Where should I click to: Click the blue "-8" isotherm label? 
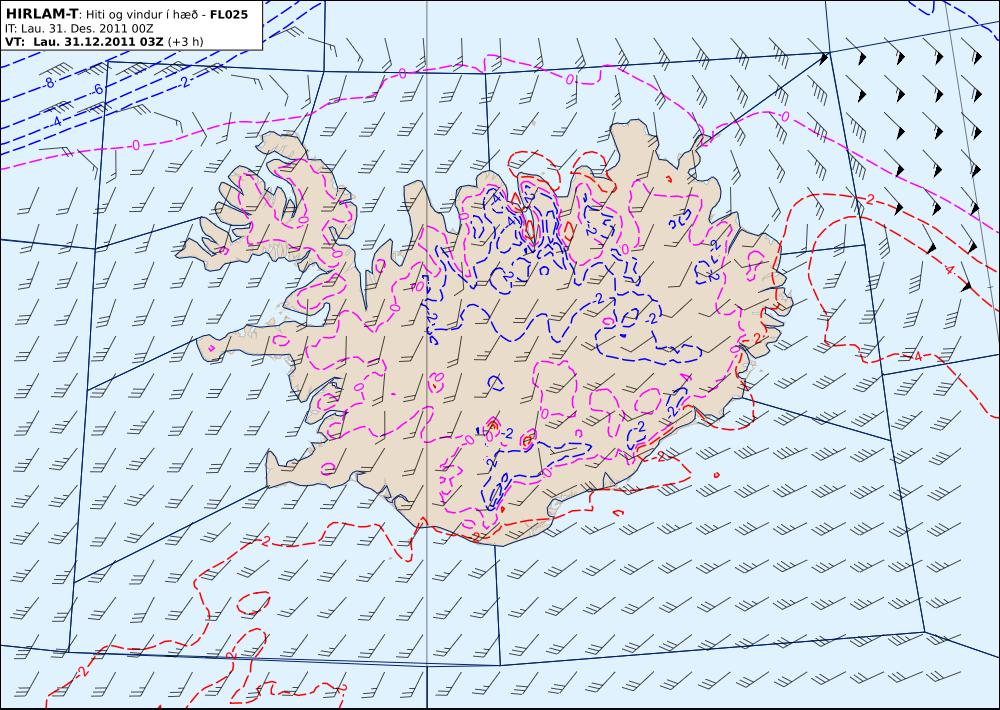click(x=48, y=83)
